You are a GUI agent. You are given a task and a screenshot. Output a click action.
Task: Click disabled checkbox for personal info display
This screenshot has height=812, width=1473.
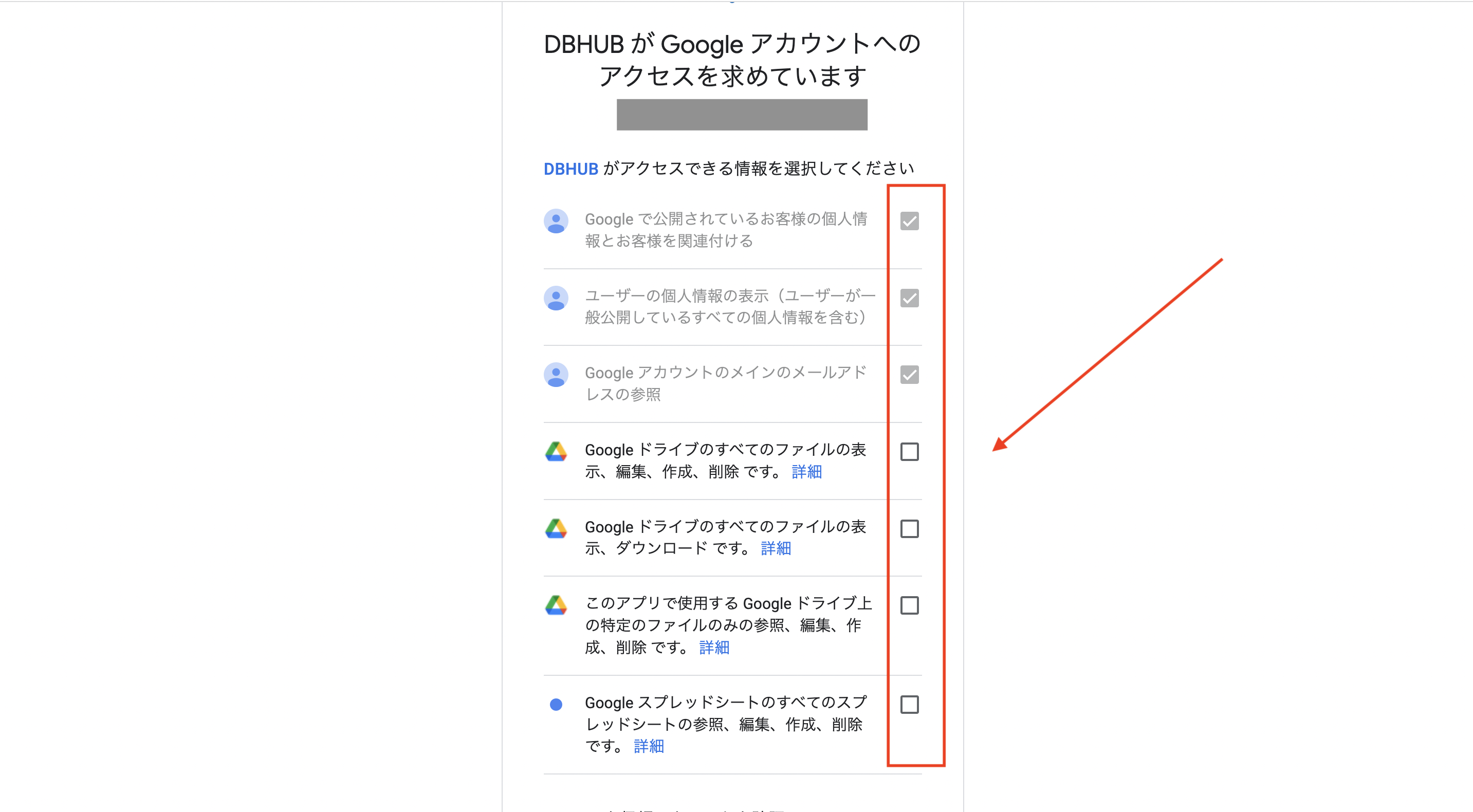tap(909, 298)
